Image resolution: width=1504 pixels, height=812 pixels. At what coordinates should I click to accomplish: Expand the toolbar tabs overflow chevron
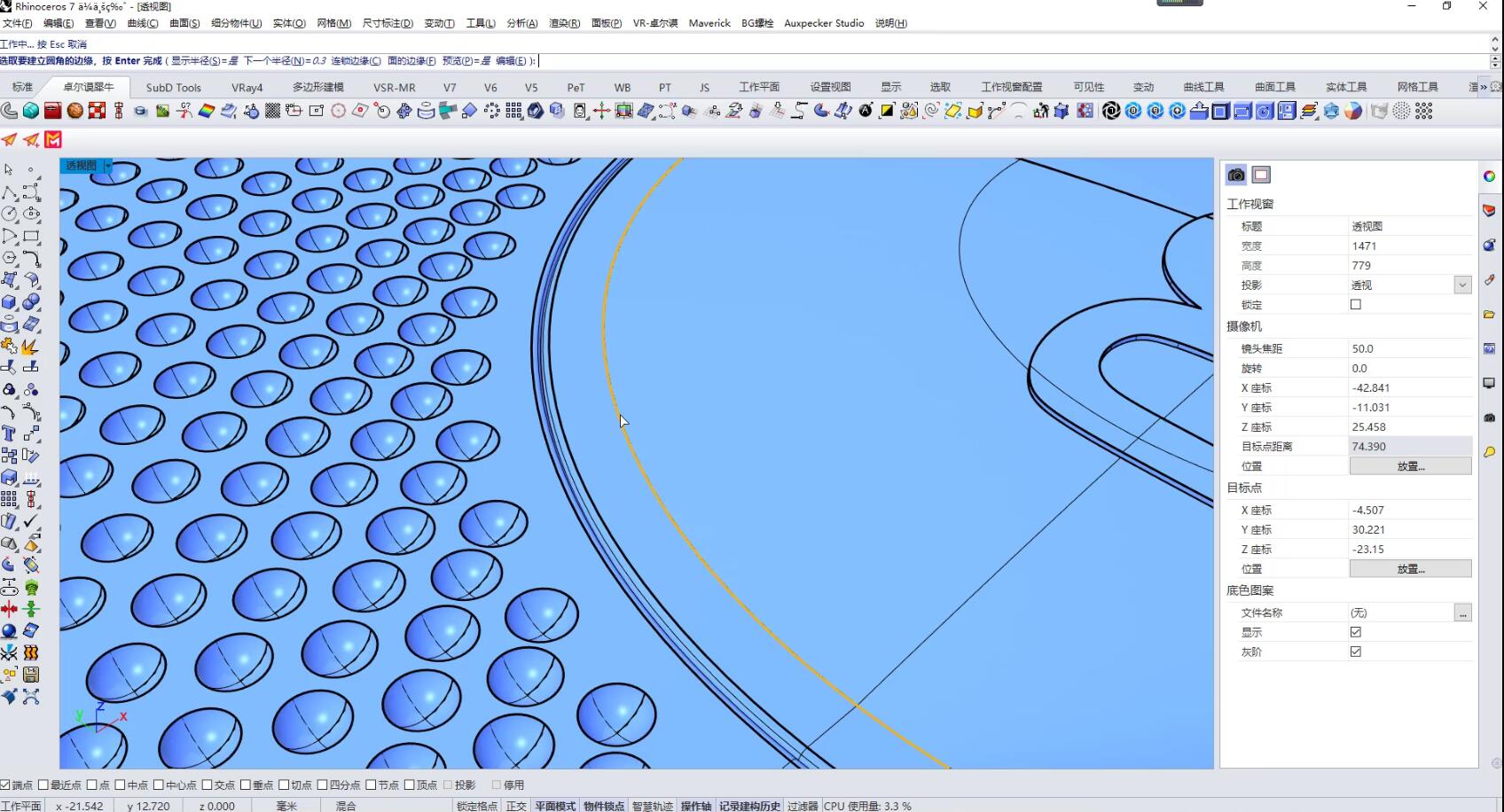coord(1484,87)
